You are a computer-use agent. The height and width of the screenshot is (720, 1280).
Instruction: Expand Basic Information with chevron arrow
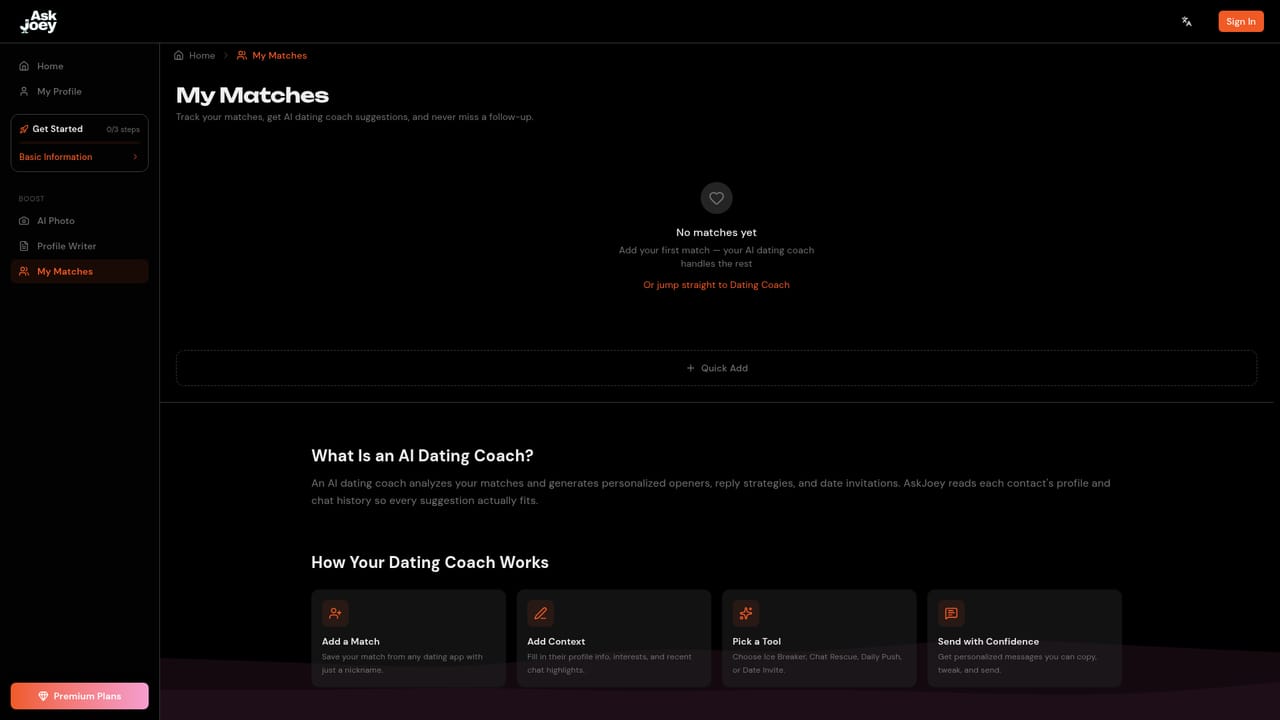tap(135, 157)
